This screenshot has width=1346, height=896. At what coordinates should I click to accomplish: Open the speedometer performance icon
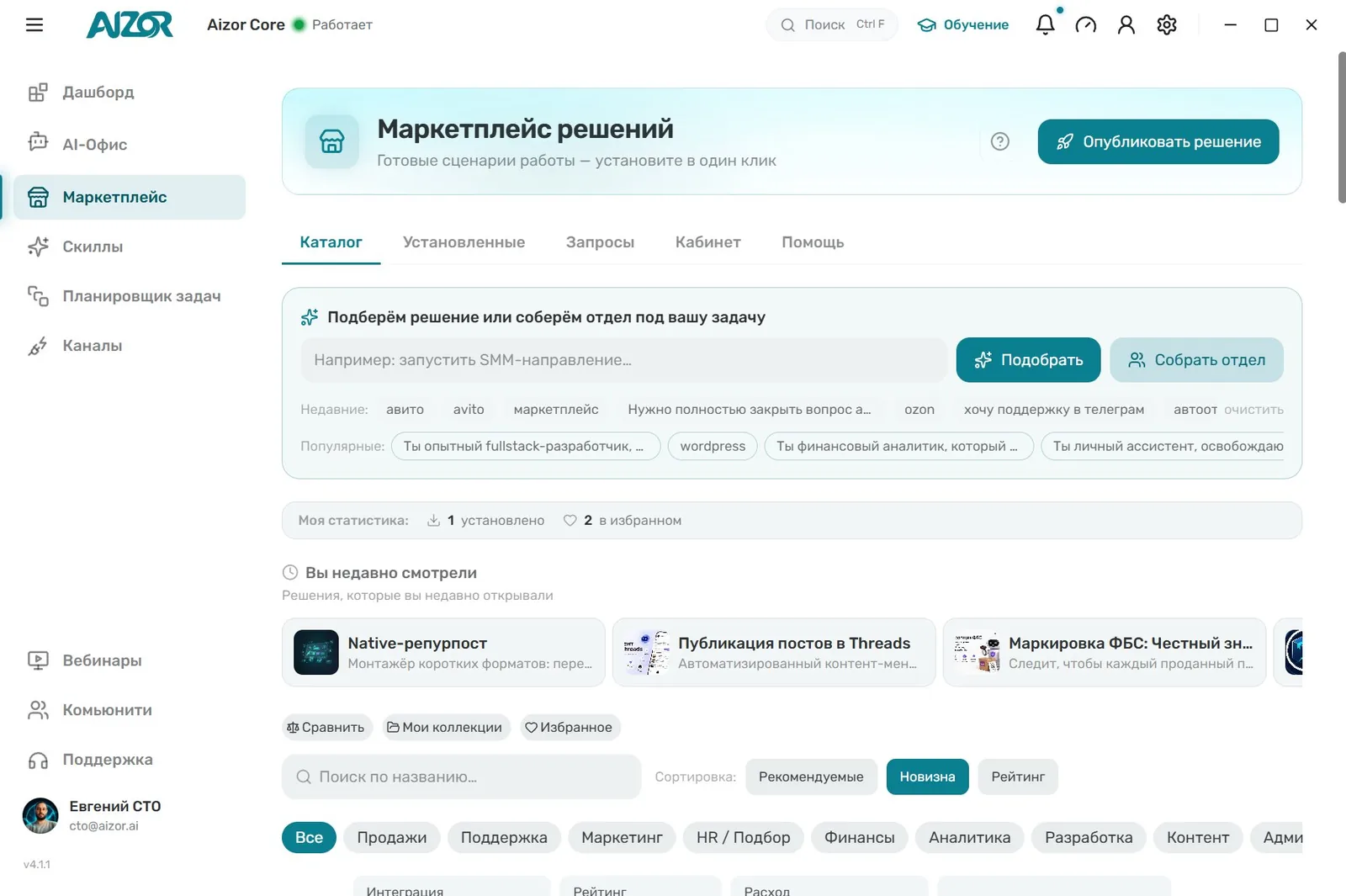tap(1086, 25)
